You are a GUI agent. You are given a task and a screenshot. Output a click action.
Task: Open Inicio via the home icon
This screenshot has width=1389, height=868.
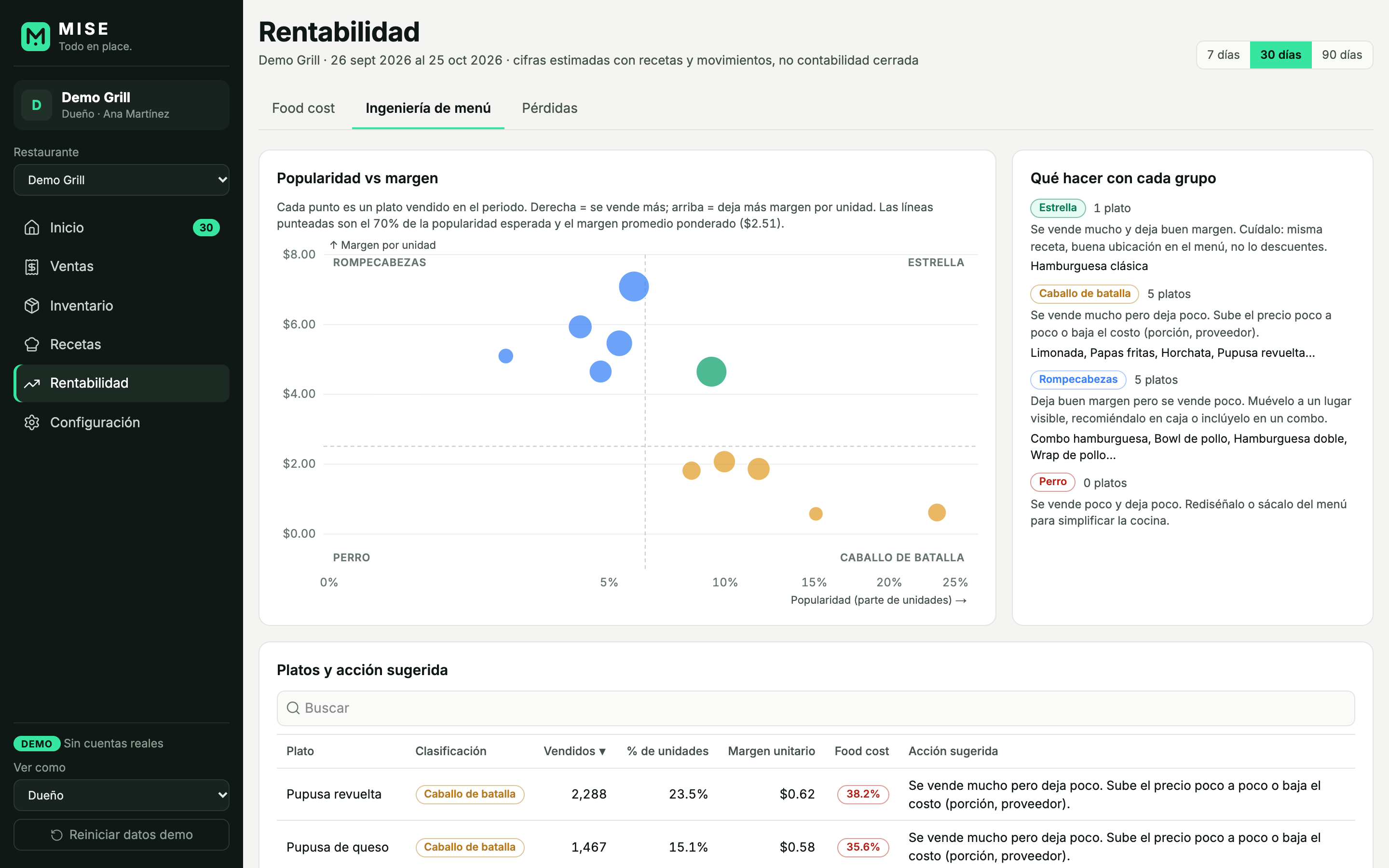tap(32, 227)
